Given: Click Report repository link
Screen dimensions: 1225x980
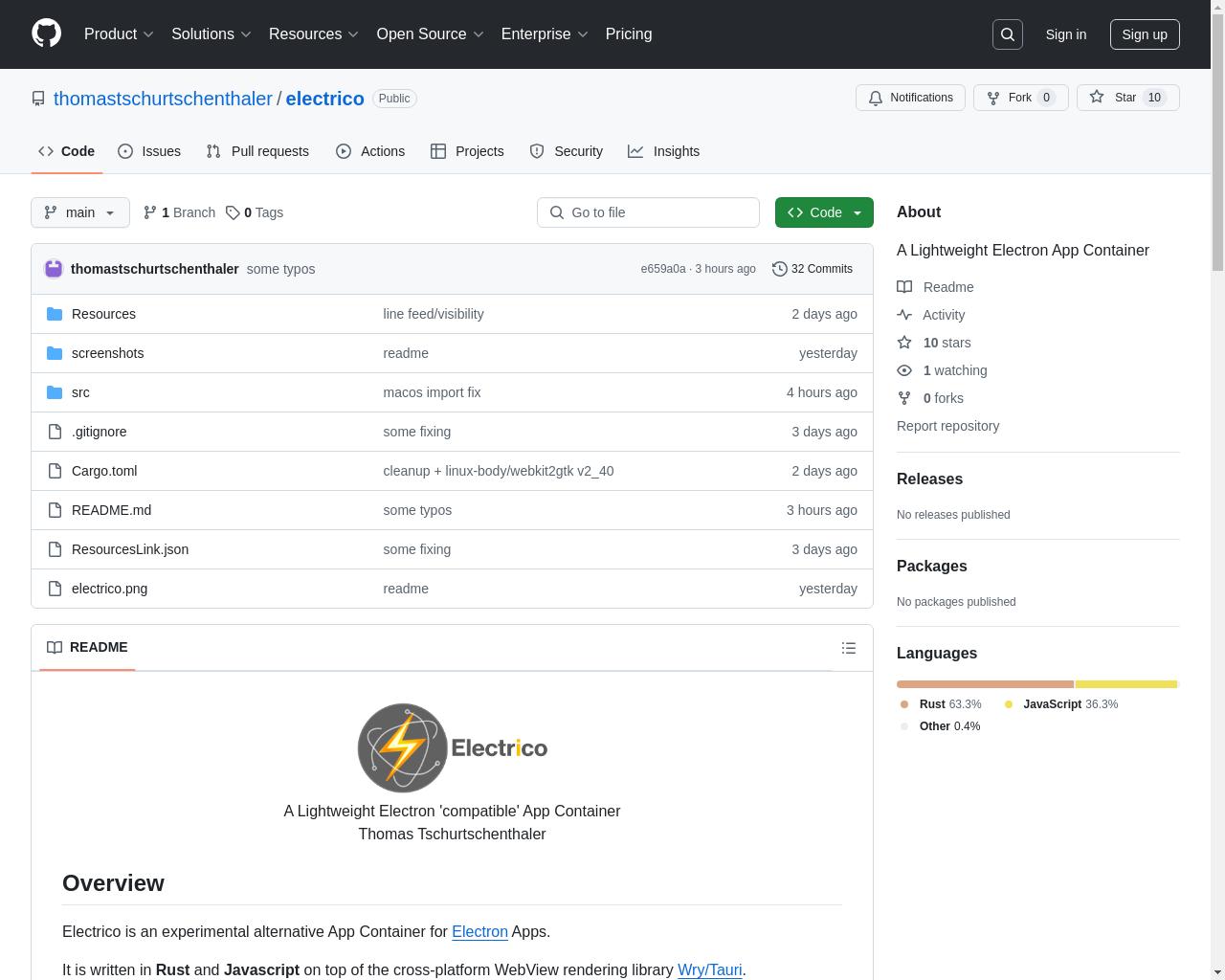Looking at the screenshot, I should pyautogui.click(x=947, y=426).
